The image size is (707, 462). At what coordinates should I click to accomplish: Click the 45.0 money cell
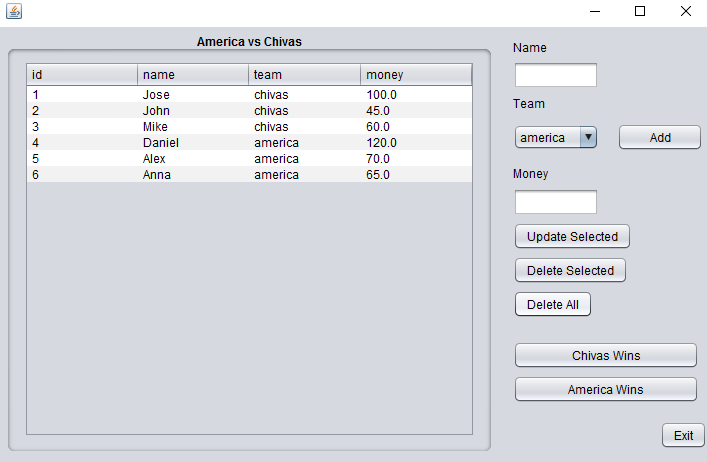pyautogui.click(x=416, y=110)
